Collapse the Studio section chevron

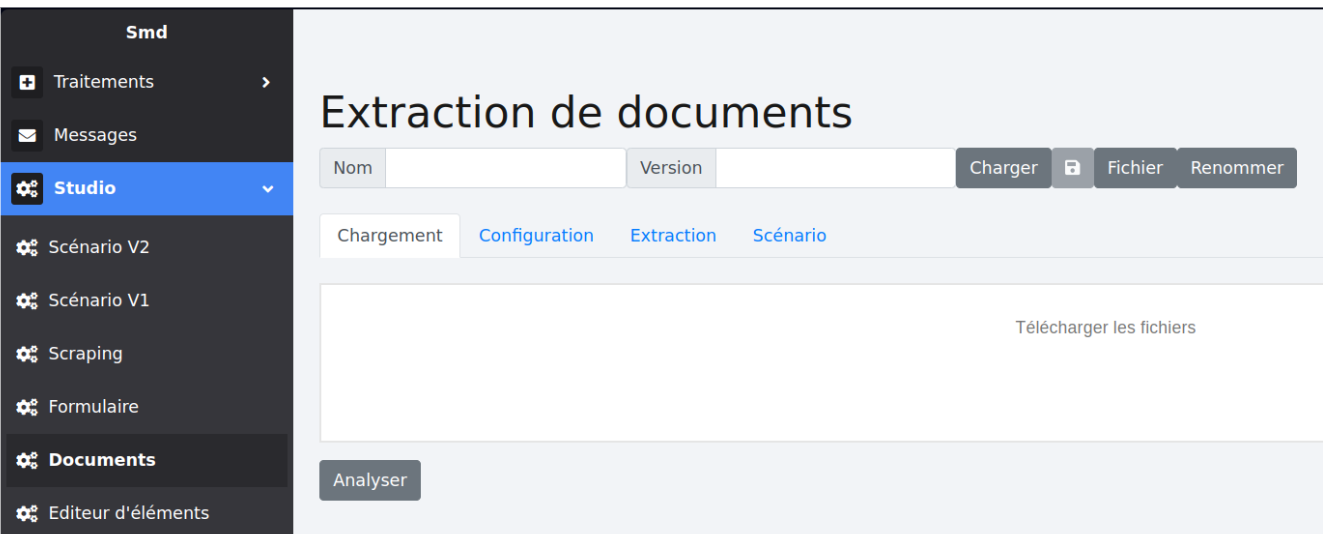click(267, 188)
